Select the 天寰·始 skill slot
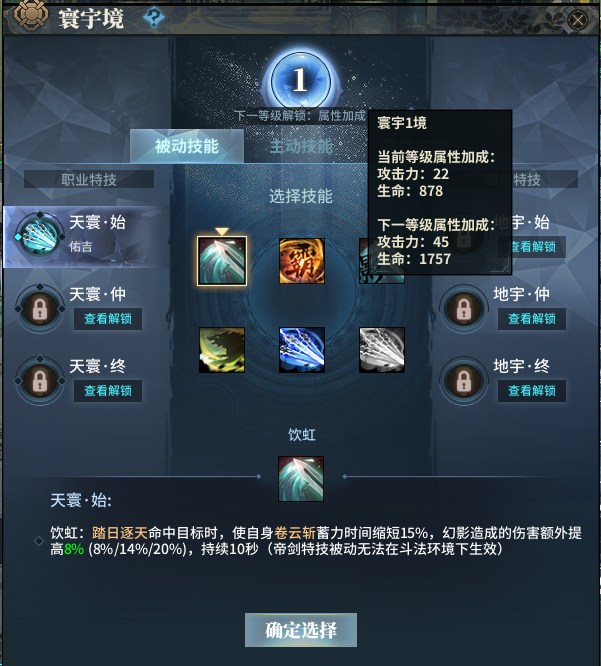Screen dimensions: 601x666 coord(87,237)
